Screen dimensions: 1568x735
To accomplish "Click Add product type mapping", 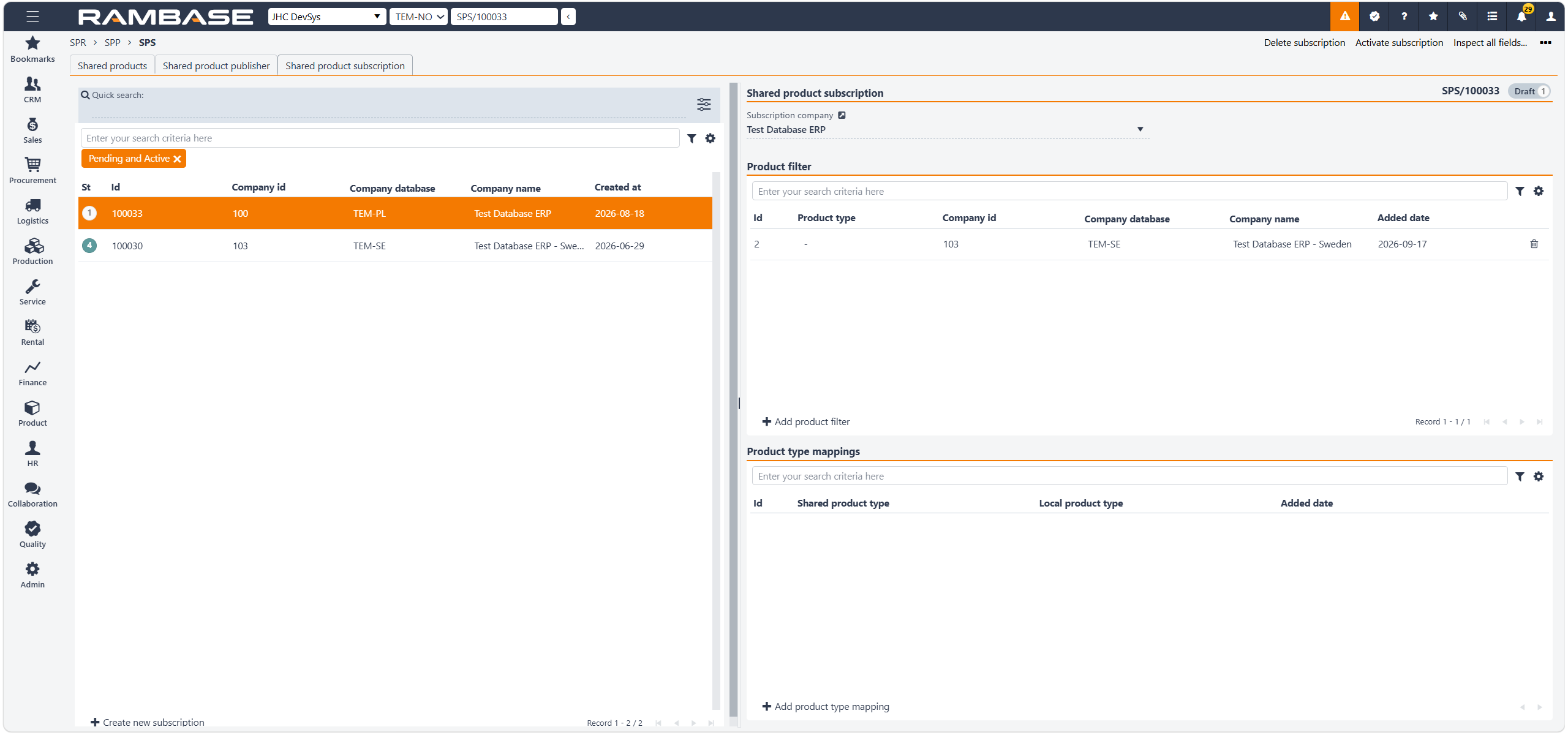I will [x=825, y=706].
